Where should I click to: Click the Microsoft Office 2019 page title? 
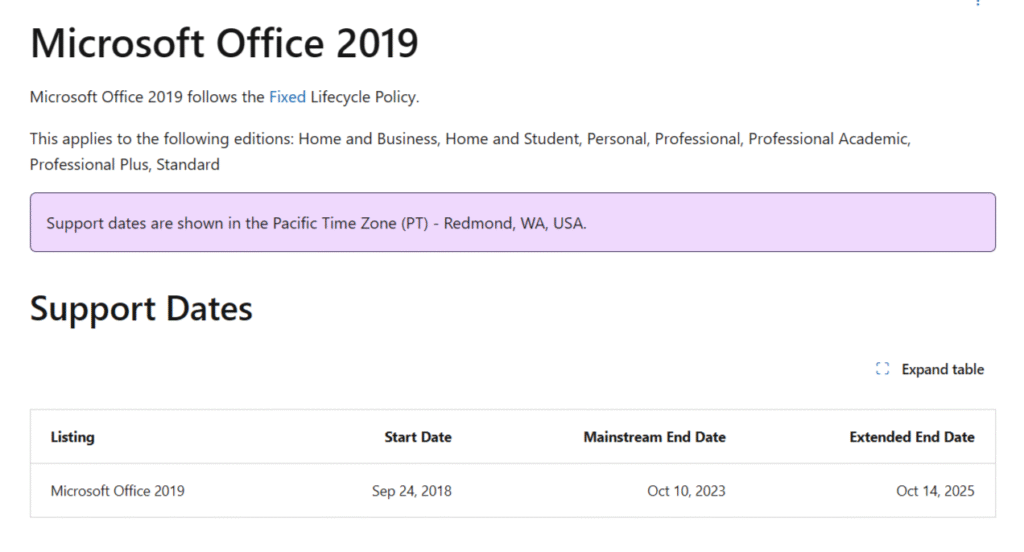coord(224,44)
